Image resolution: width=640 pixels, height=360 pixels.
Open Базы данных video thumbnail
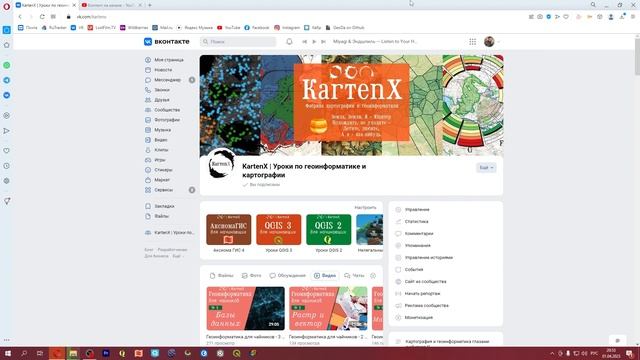[x=245, y=309]
